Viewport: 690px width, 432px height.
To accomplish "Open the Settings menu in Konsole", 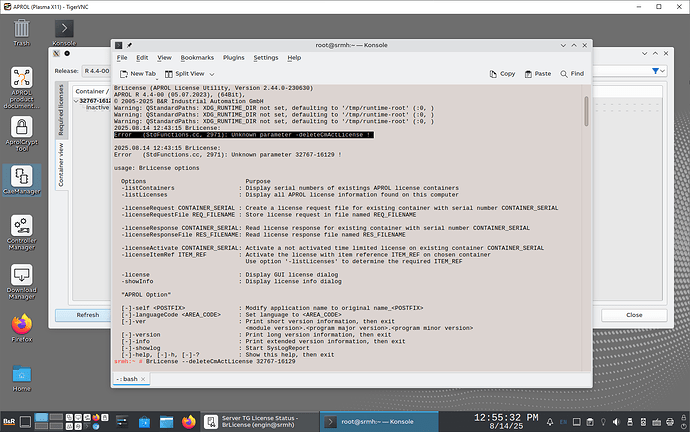I will (x=266, y=58).
